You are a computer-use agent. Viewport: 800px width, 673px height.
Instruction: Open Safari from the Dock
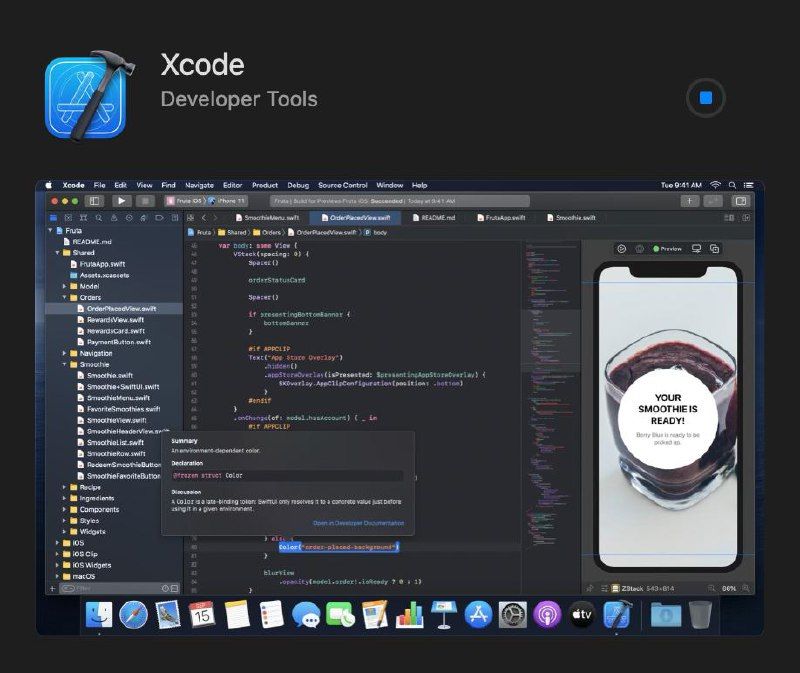click(133, 614)
